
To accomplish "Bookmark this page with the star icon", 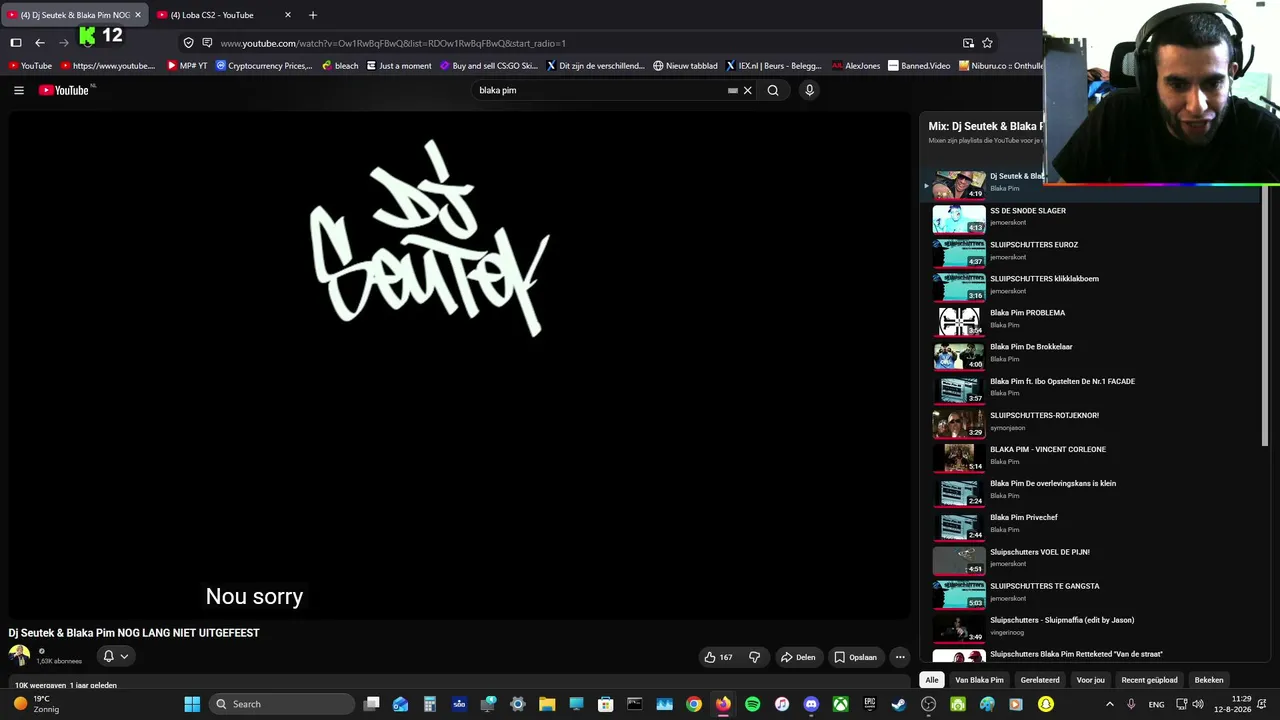I will click(987, 43).
